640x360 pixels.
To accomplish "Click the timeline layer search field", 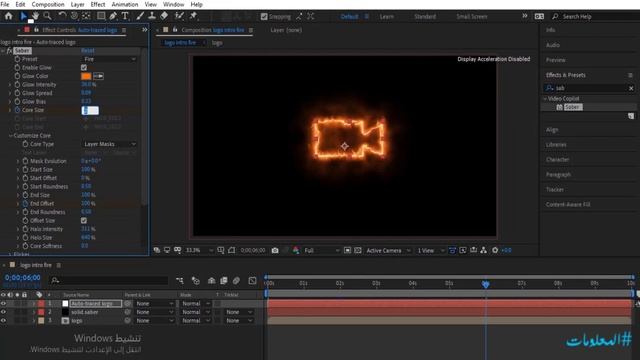I will 109,281.
